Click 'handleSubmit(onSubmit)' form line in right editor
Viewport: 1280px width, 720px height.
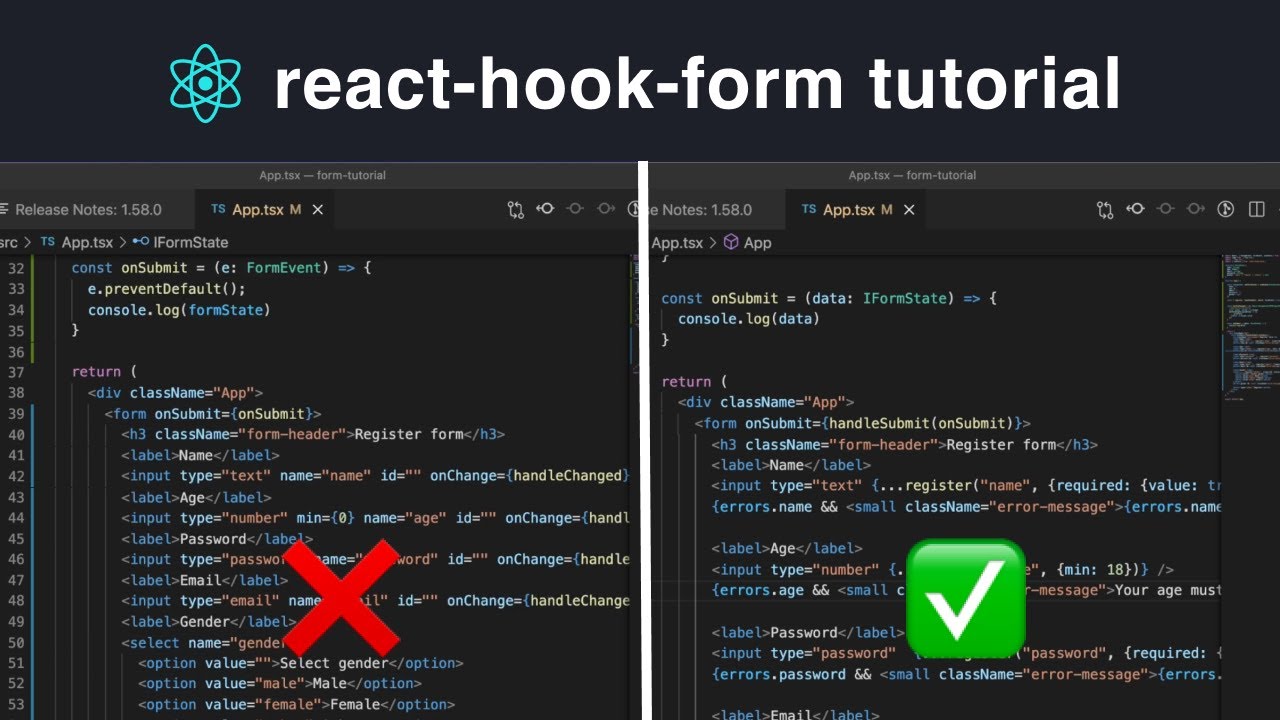(x=862, y=423)
